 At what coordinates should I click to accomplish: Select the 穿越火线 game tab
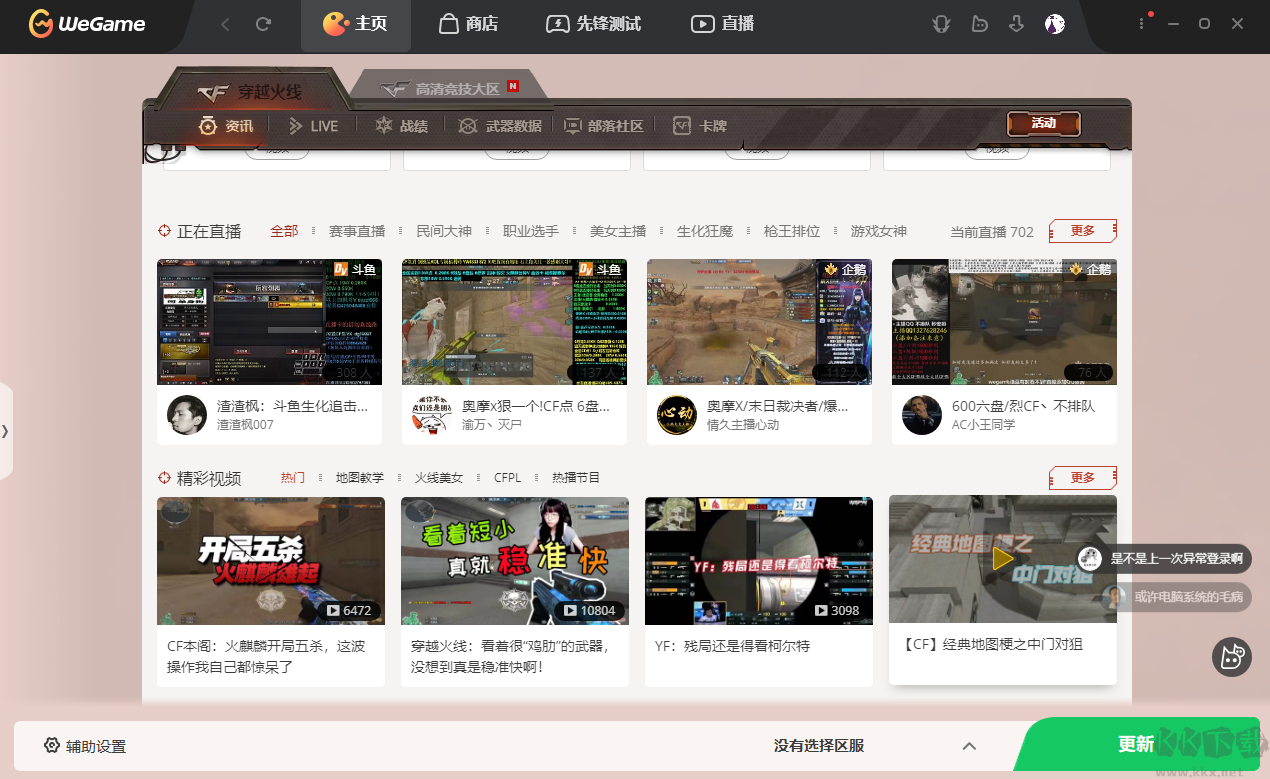(250, 91)
